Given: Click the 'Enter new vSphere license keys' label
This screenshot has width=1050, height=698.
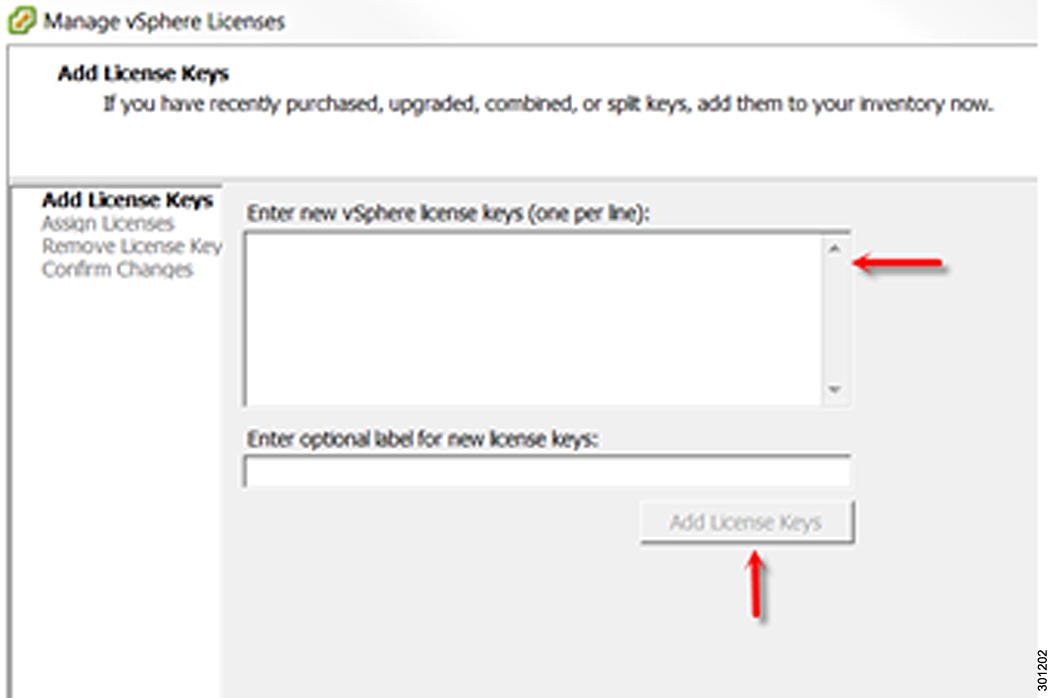Looking at the screenshot, I should (448, 214).
